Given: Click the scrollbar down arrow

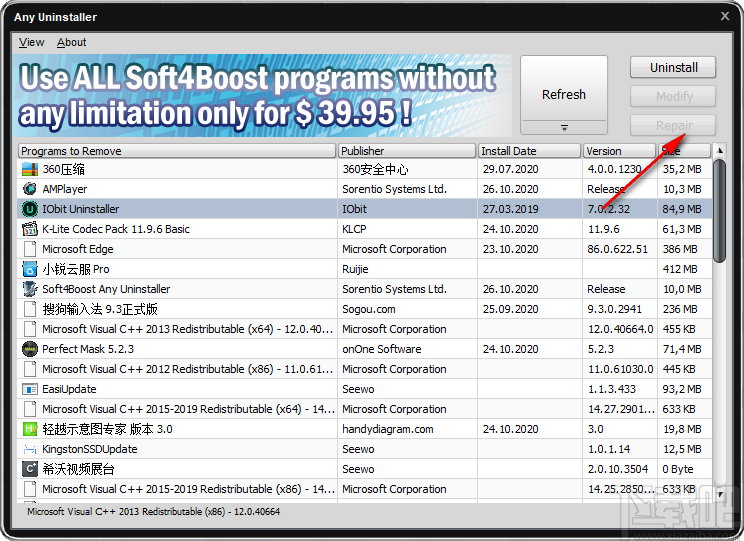Looking at the screenshot, I should [x=719, y=494].
